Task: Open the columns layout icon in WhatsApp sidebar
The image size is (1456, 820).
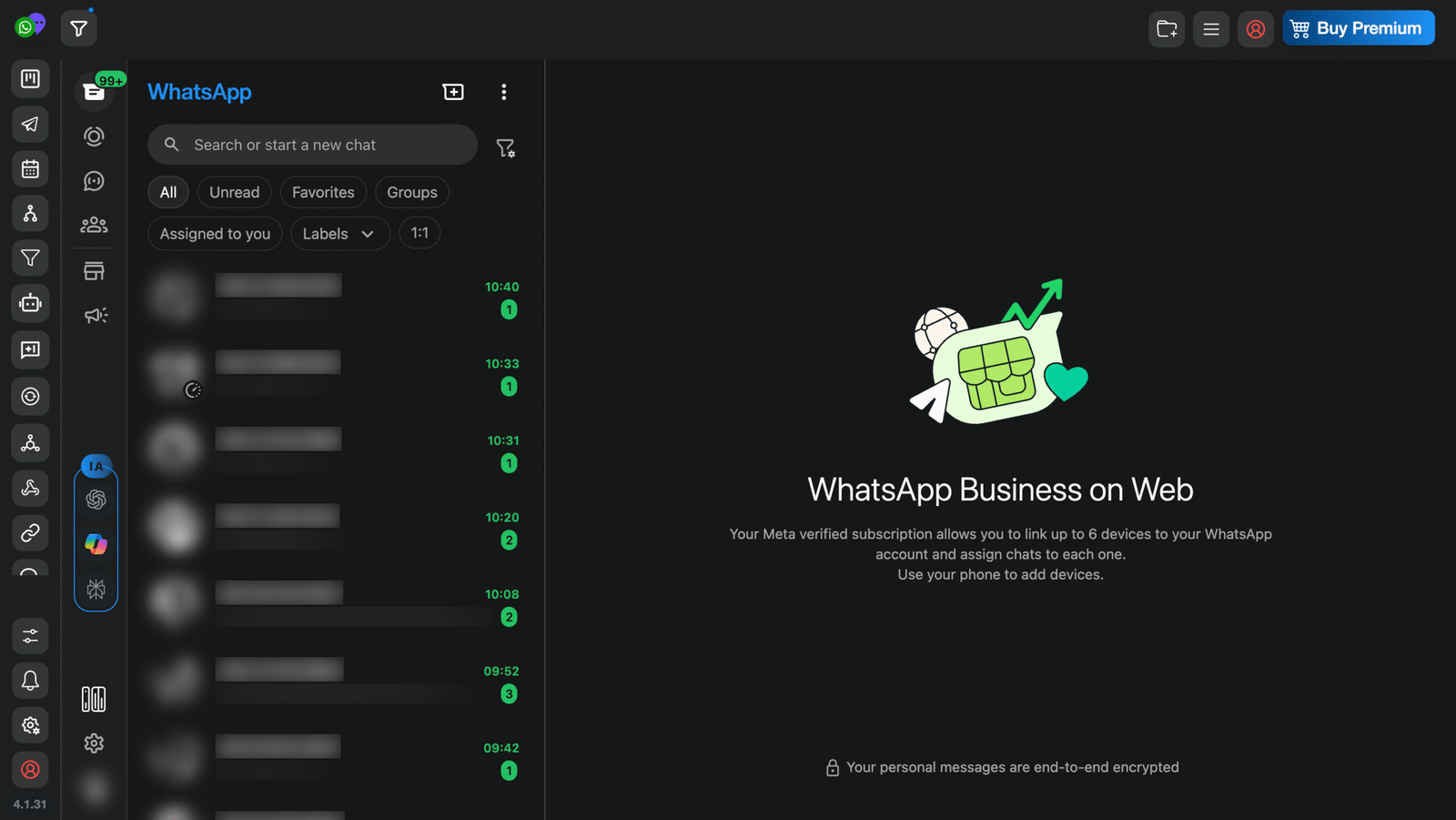Action: 94,699
